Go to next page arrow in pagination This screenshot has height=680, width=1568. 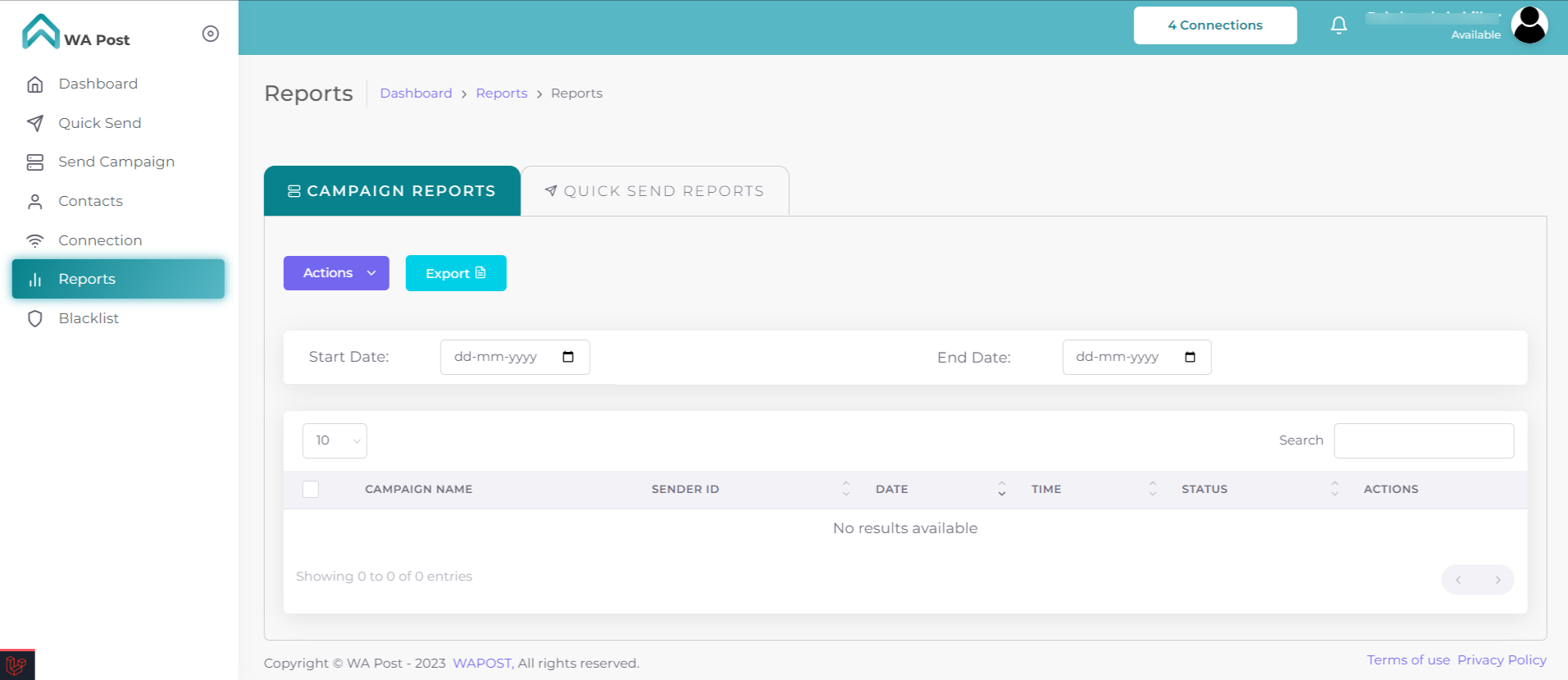click(1497, 580)
